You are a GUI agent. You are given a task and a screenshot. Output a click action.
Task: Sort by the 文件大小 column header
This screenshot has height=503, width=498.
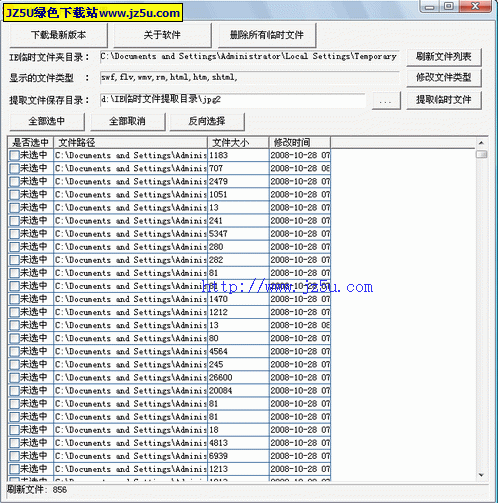(238, 143)
